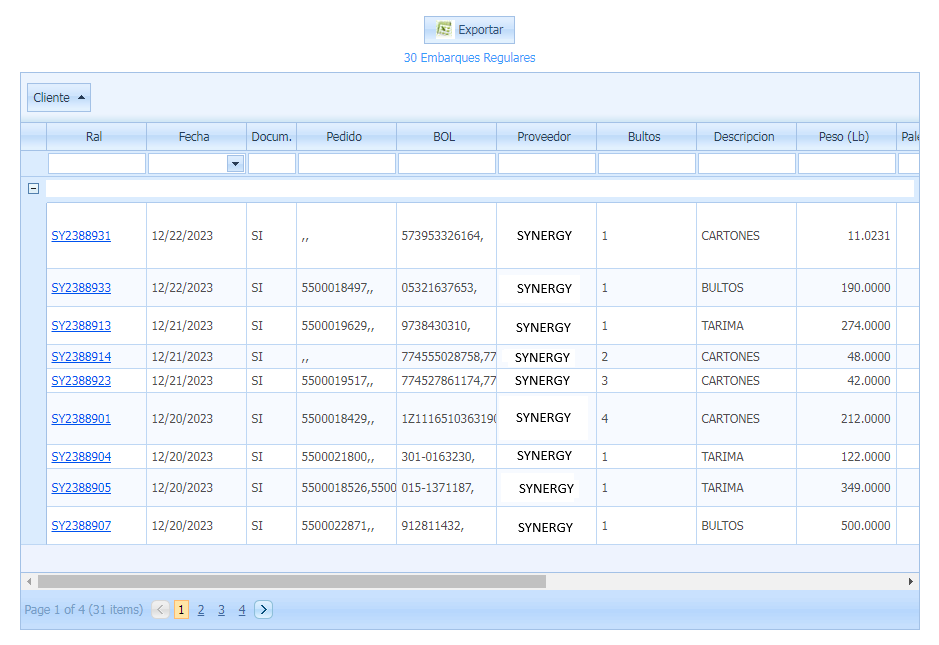Open shipment SY2388931 link
Screen dimensions: 939x645
click(81, 237)
